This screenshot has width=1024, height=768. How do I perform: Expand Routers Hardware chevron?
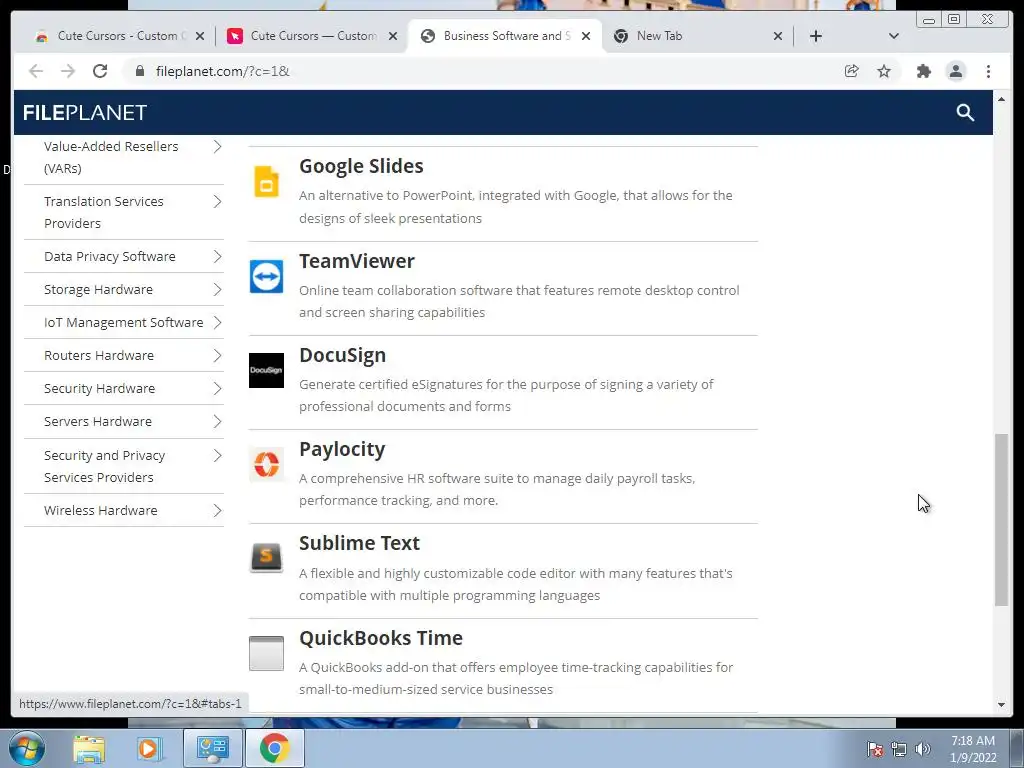(x=217, y=355)
